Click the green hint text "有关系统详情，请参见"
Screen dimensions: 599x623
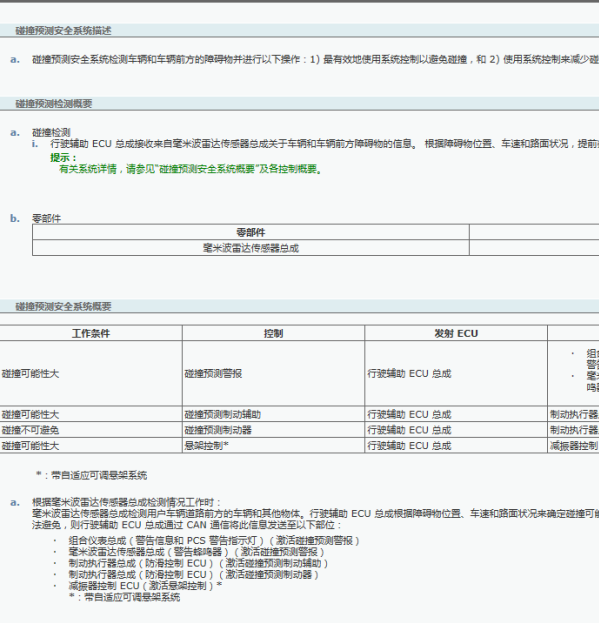(191, 169)
